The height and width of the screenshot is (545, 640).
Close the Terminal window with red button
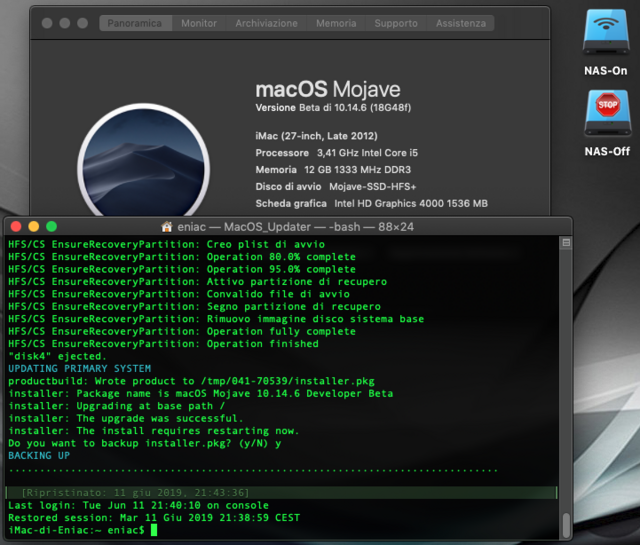[x=16, y=227]
